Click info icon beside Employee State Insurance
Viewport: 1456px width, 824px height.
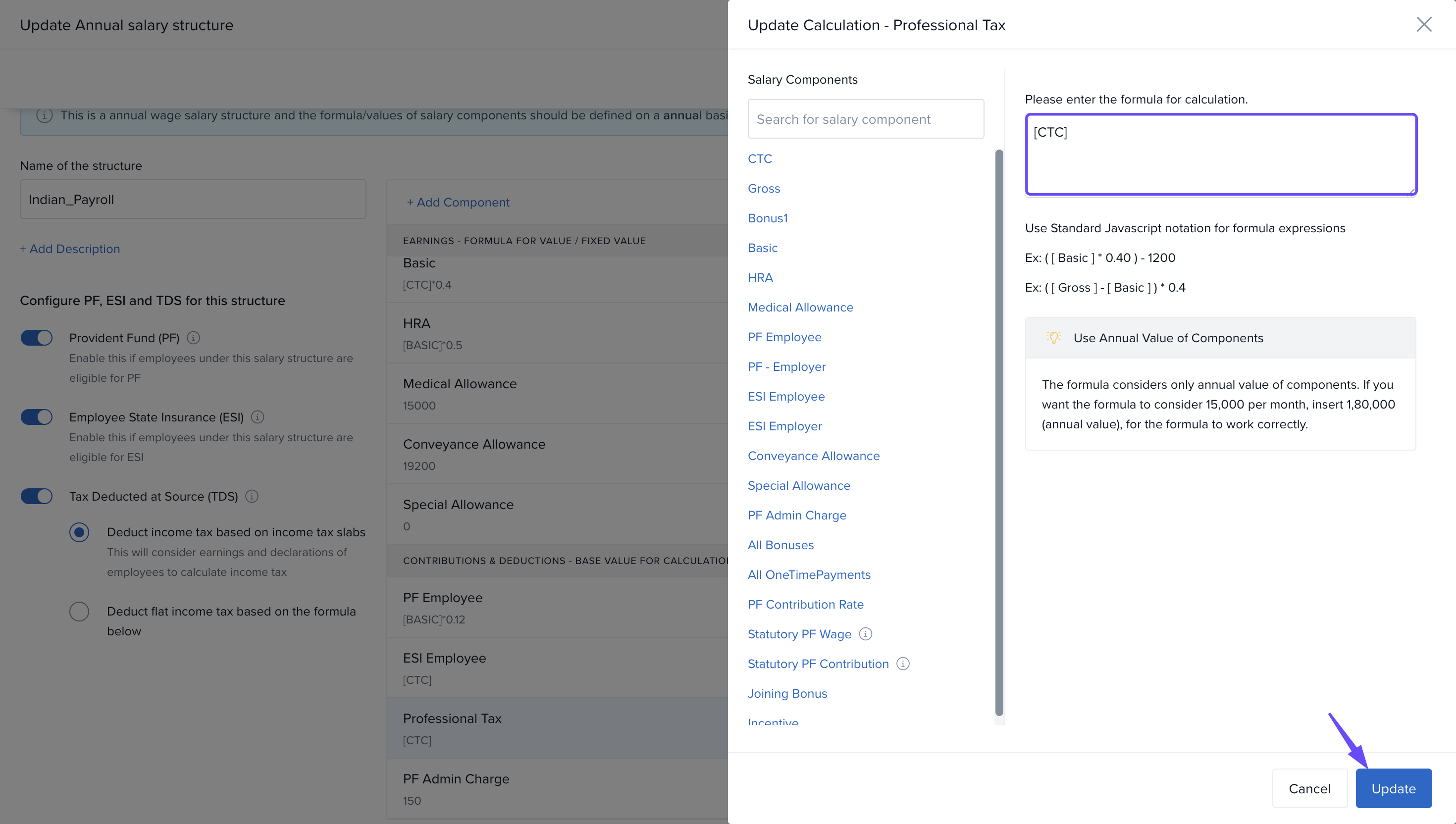[258, 417]
